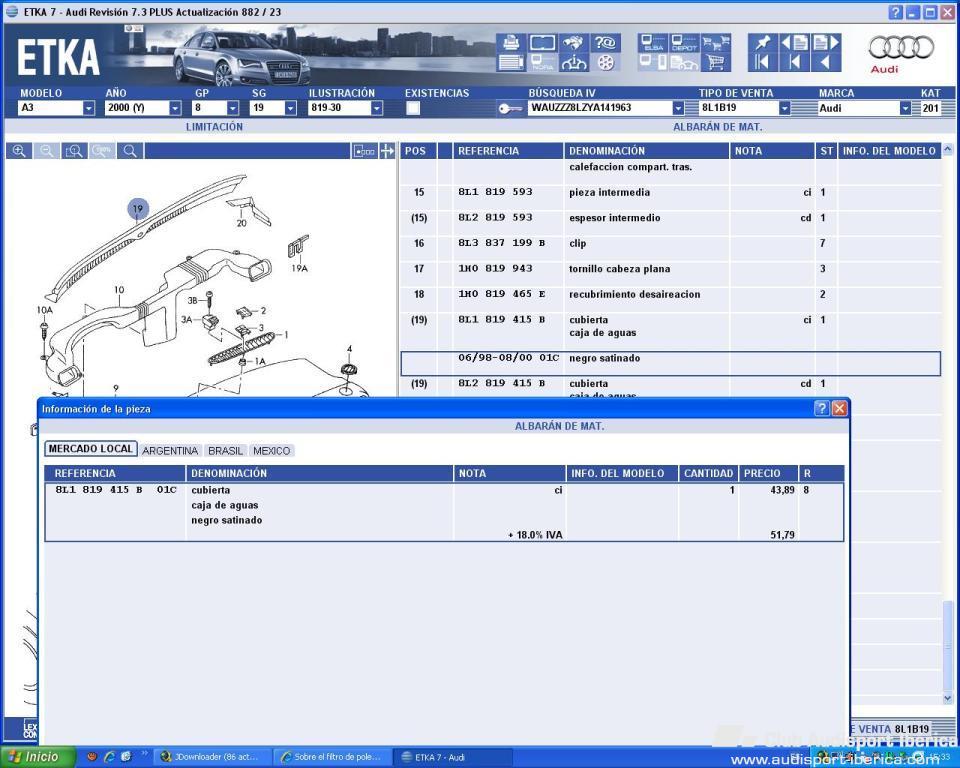
Task: Click the expand panel arrows icon
Action: coord(387,151)
